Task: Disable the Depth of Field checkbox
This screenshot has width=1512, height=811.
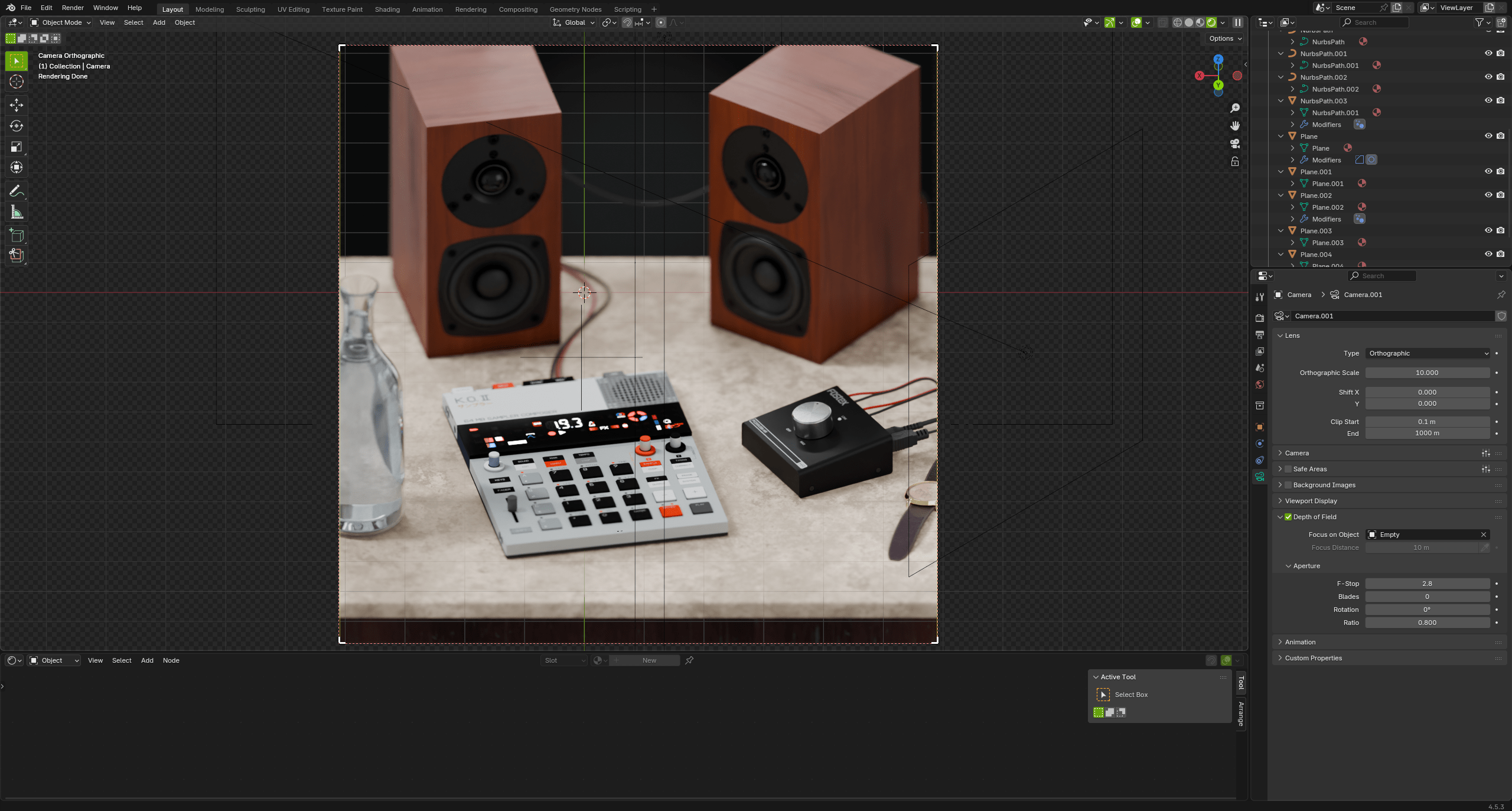Action: (1288, 517)
